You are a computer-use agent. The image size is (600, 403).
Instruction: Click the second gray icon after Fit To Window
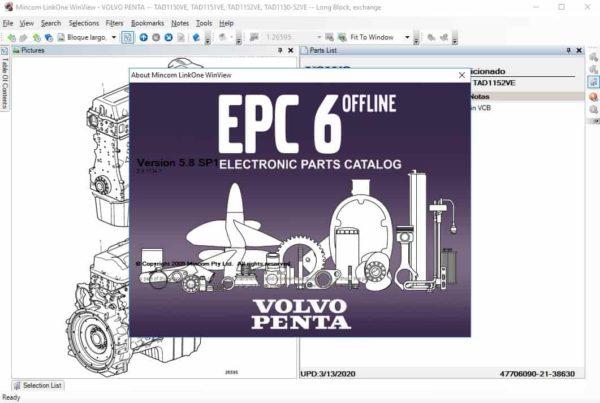[x=444, y=37]
